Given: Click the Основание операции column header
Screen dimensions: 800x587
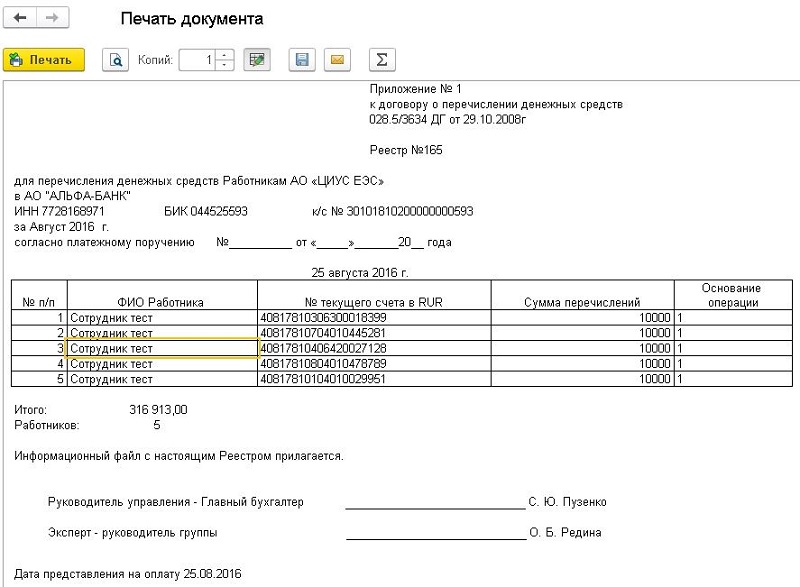Looking at the screenshot, I should pos(731,295).
